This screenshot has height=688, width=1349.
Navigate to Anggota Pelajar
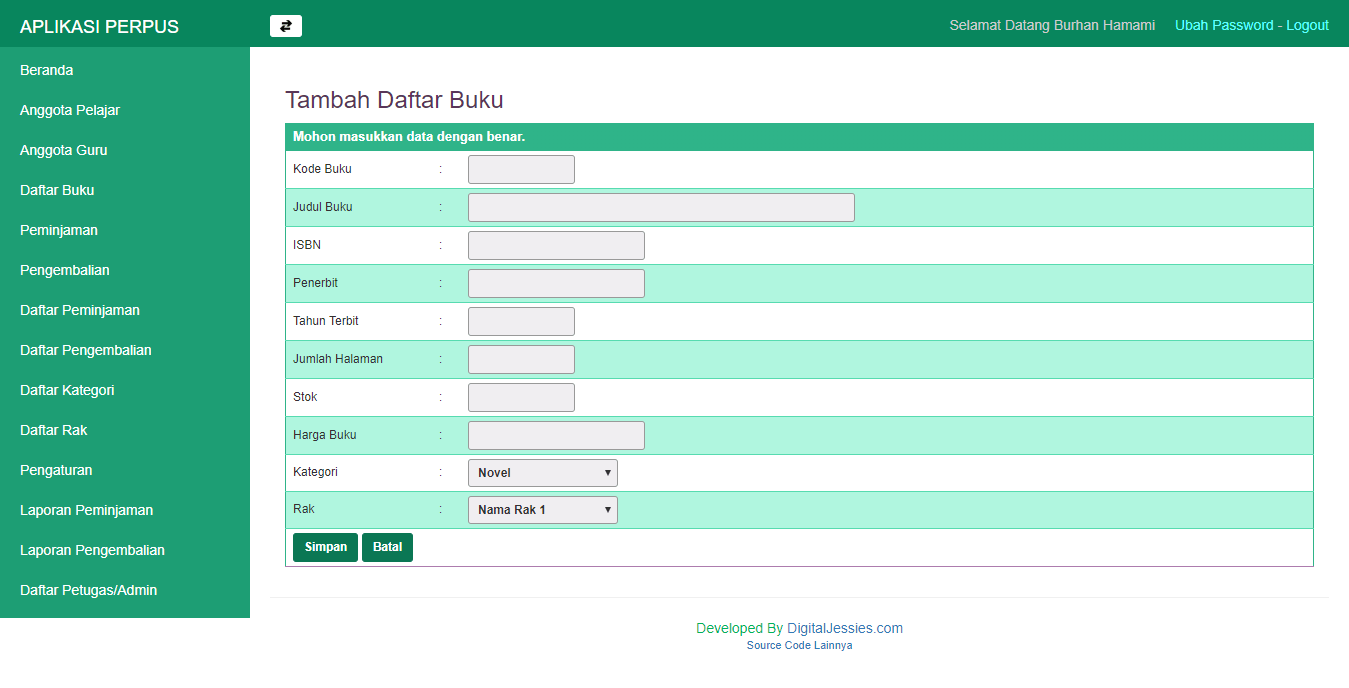click(x=70, y=110)
